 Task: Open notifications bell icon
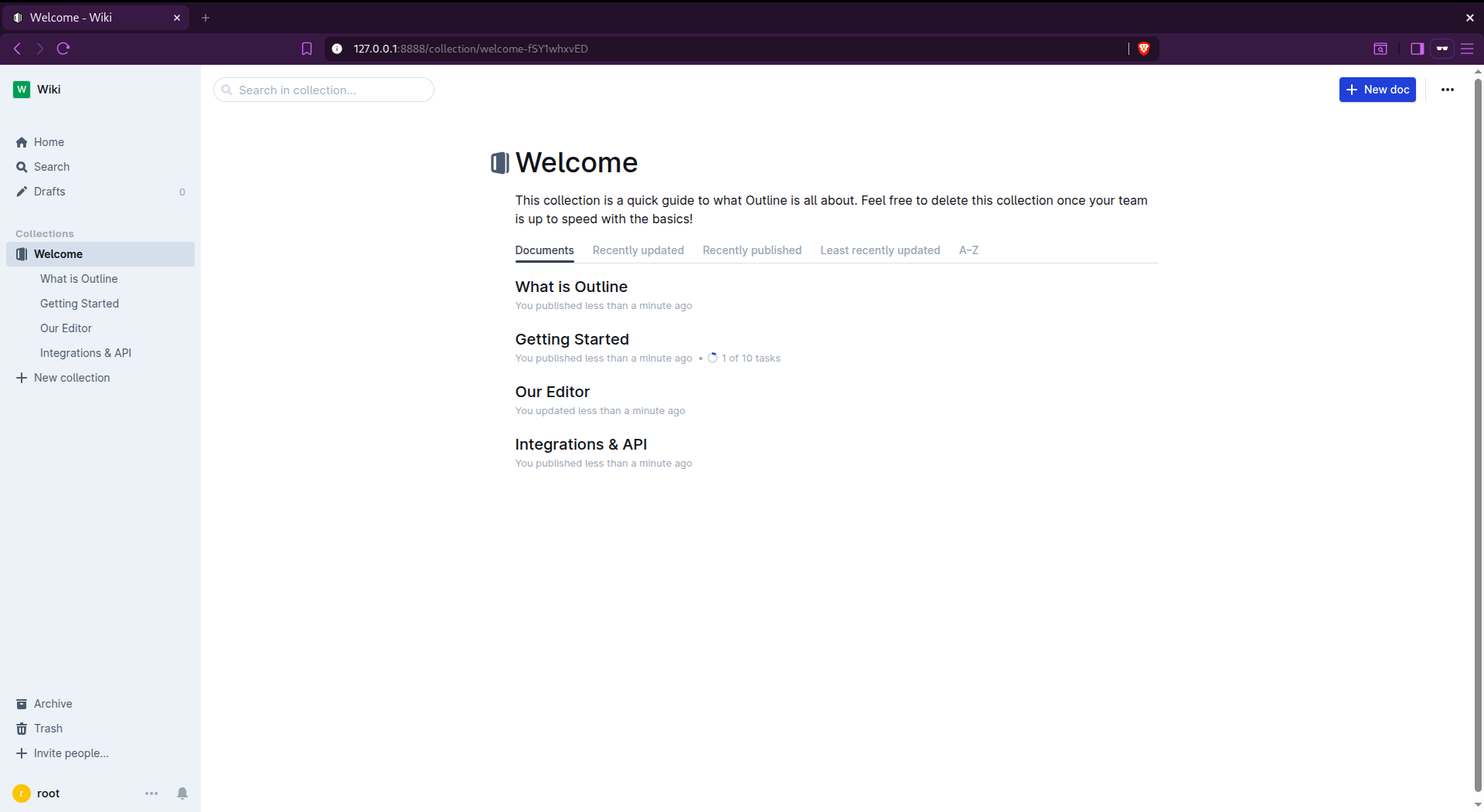tap(182, 793)
